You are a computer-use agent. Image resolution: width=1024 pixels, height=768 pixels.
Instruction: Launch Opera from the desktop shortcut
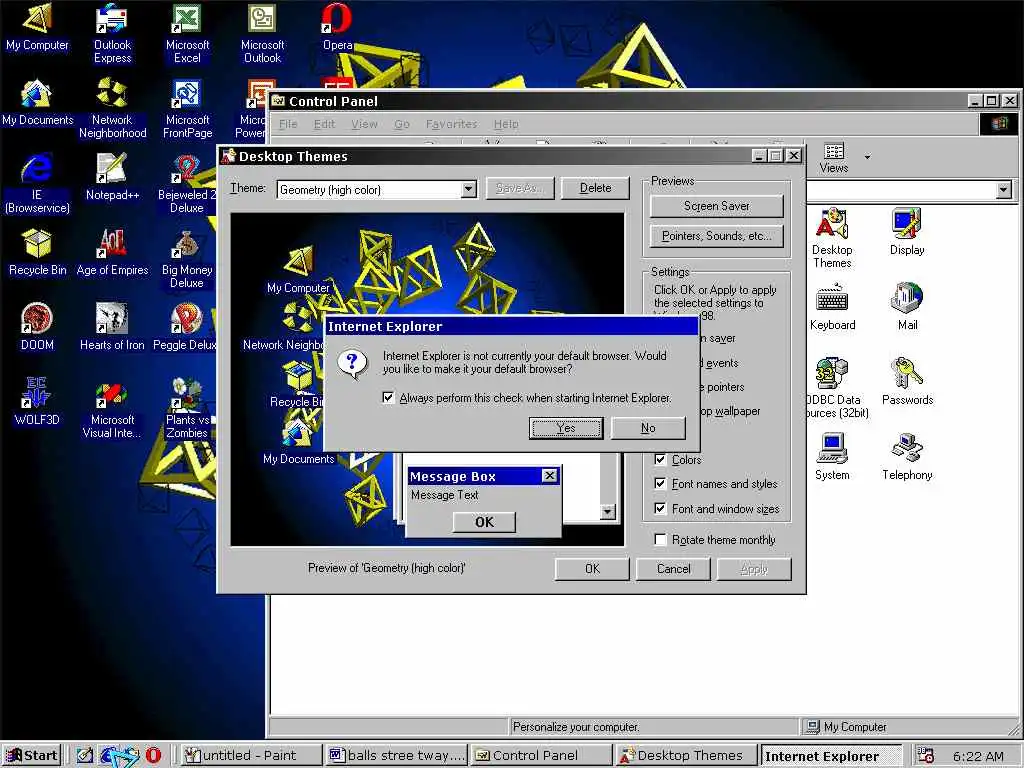coord(338,26)
